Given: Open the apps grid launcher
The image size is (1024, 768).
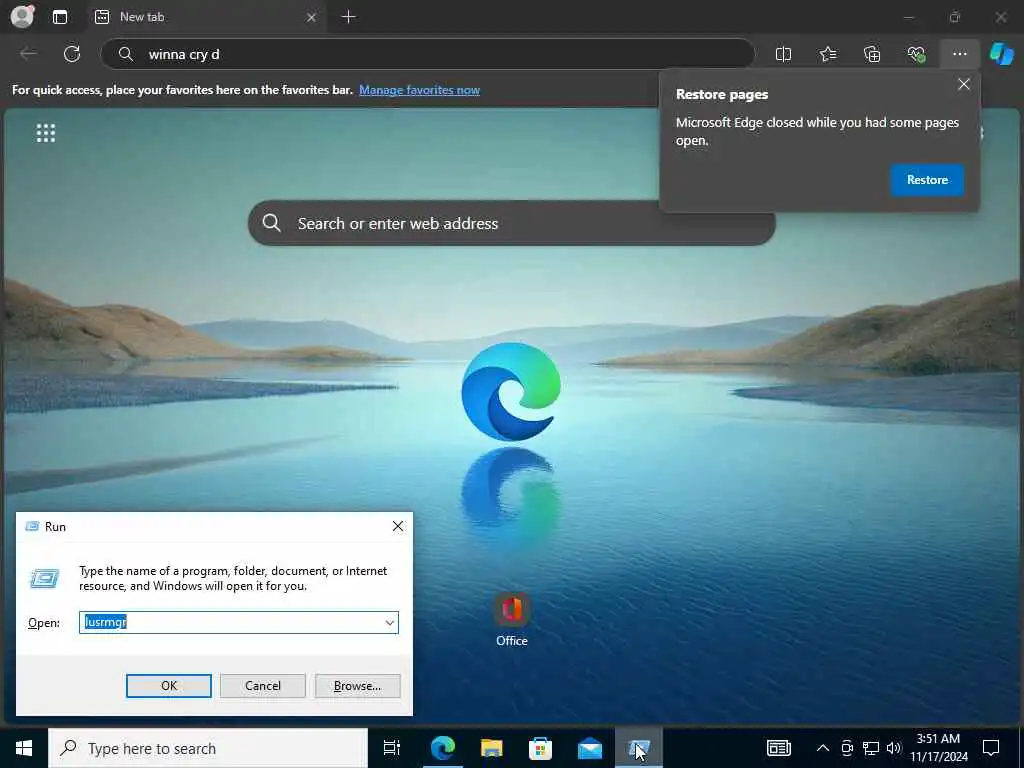Looking at the screenshot, I should pyautogui.click(x=46, y=133).
